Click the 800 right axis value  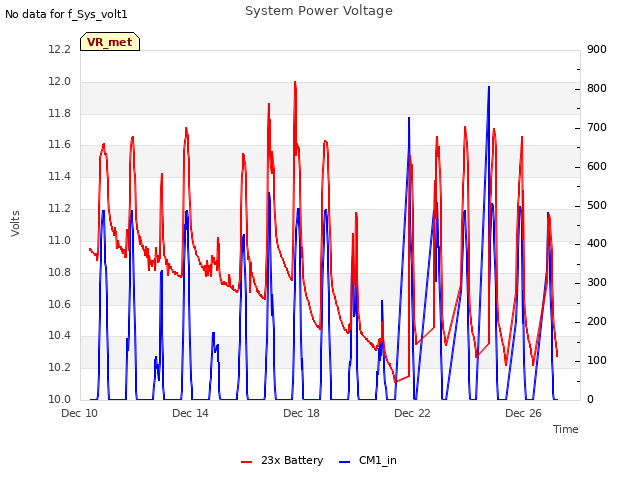597,89
